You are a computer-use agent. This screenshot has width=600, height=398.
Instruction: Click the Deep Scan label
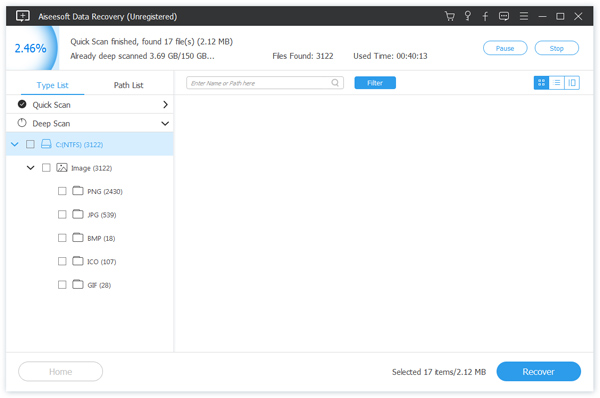(x=51, y=124)
